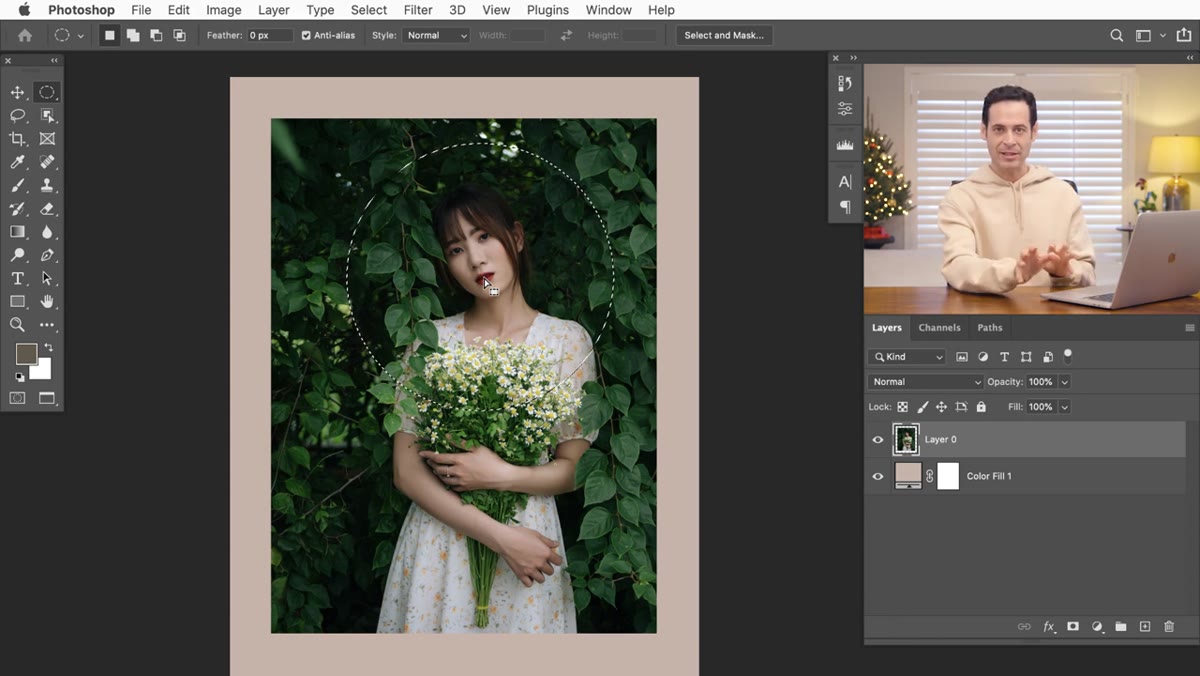
Task: Toggle the layer filter on/off switch
Action: tap(1067, 355)
